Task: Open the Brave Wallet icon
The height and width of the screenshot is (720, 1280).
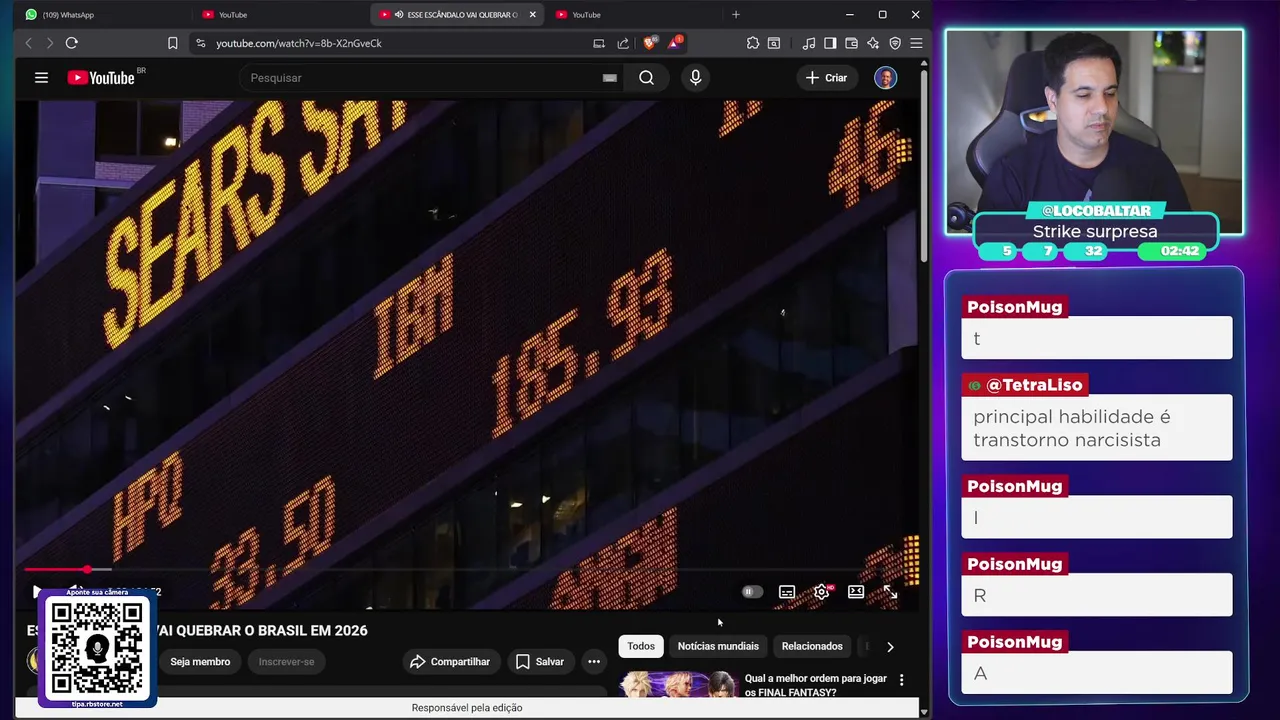Action: (x=851, y=43)
